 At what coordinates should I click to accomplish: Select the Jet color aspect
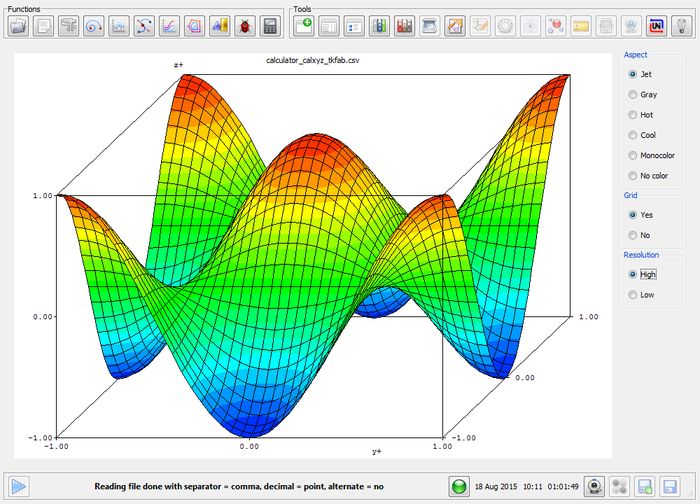640,74
